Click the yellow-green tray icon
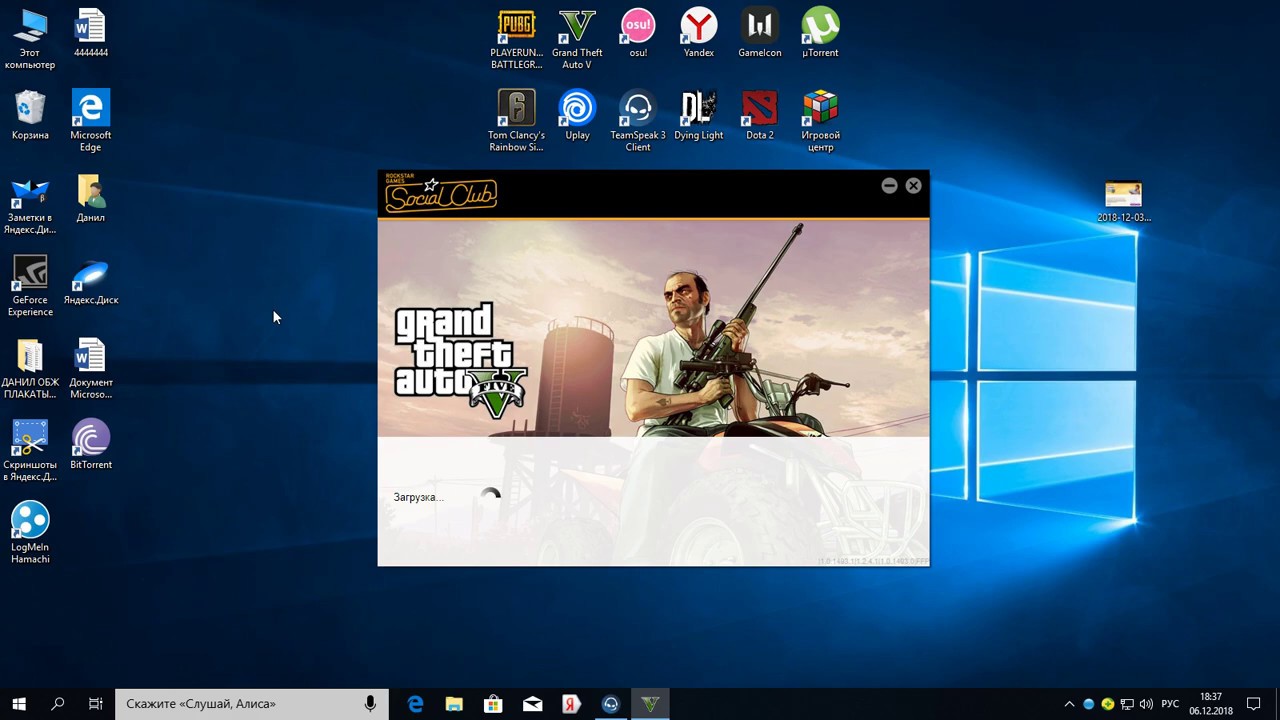This screenshot has width=1280, height=720. pyautogui.click(x=1108, y=704)
